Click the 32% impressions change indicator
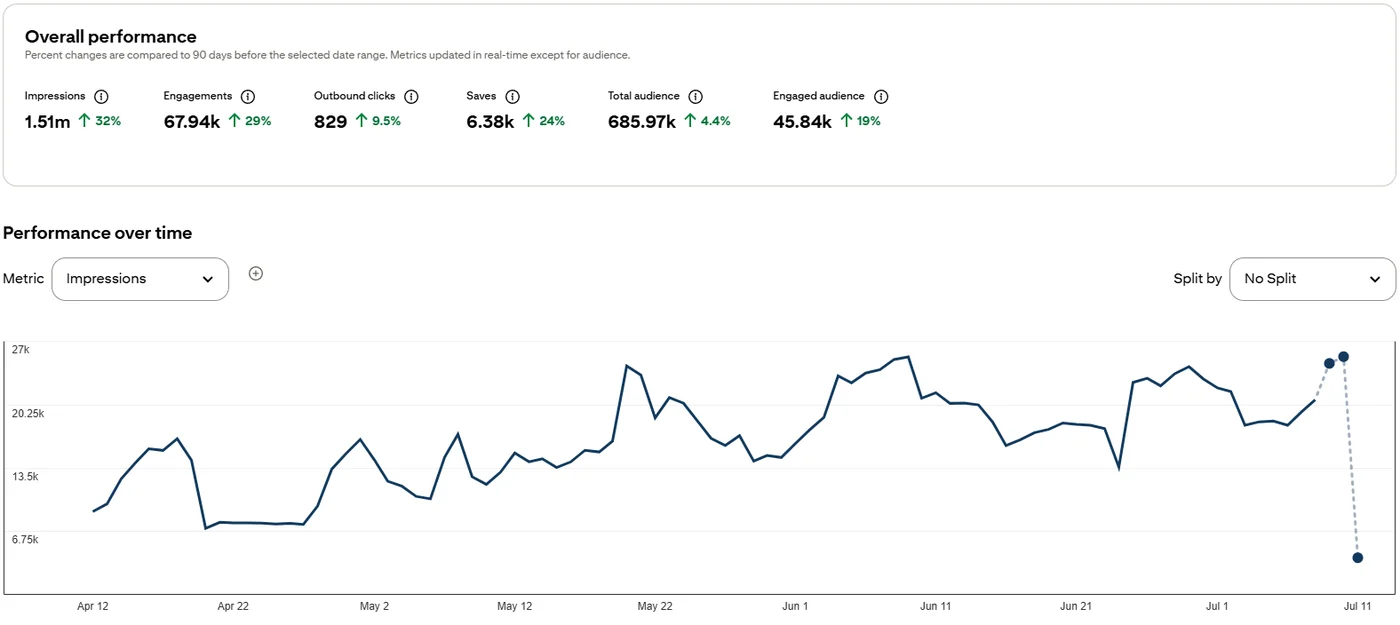 (x=99, y=121)
